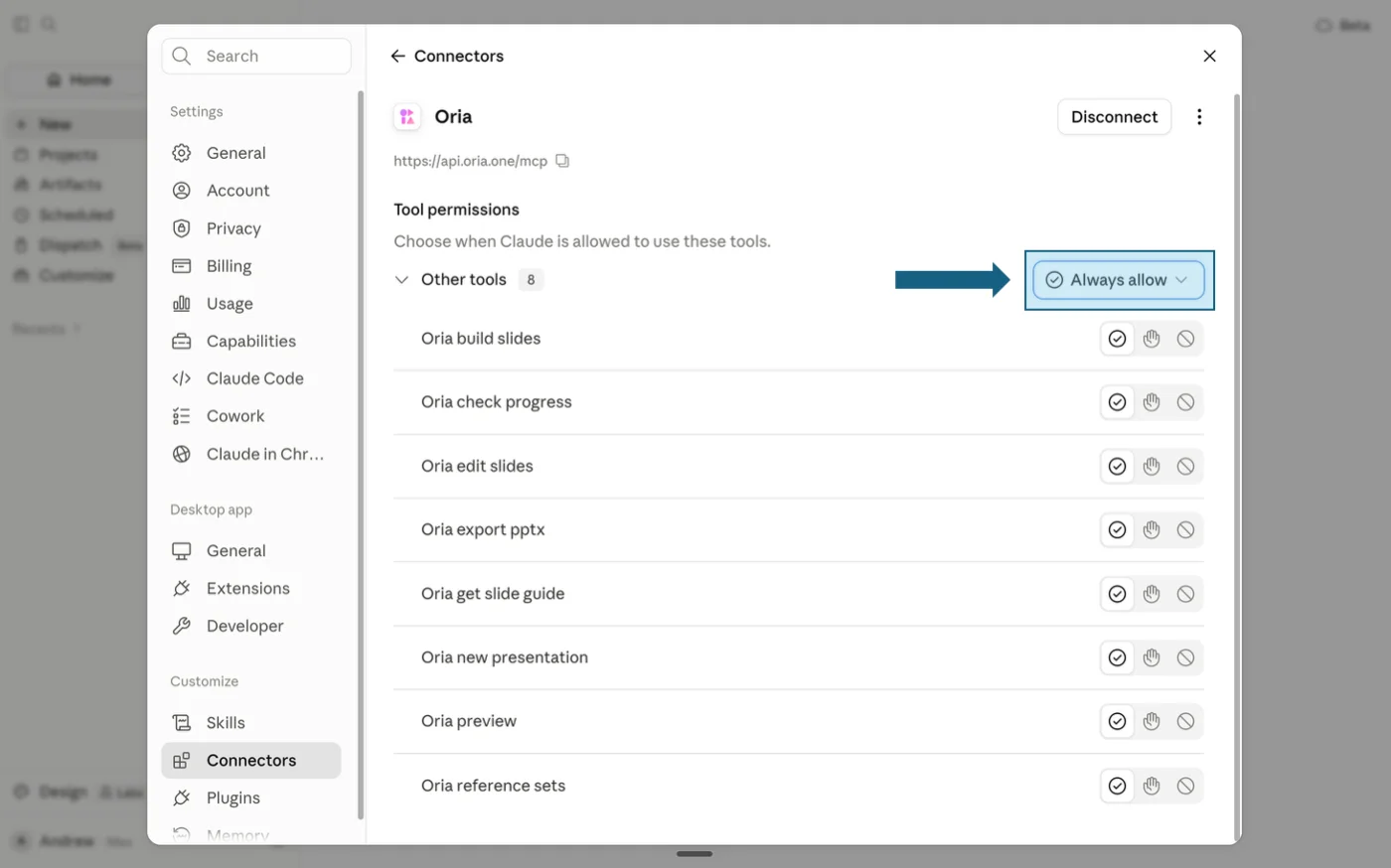Image resolution: width=1391 pixels, height=868 pixels.
Task: Click the Oria app logo icon
Action: pyautogui.click(x=407, y=117)
